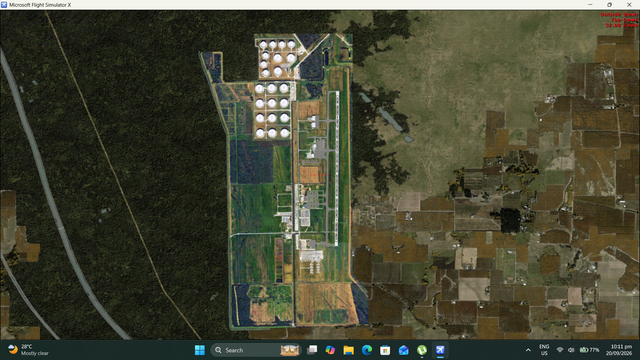Minimize the Flight Simulator X window

[x=590, y=5]
